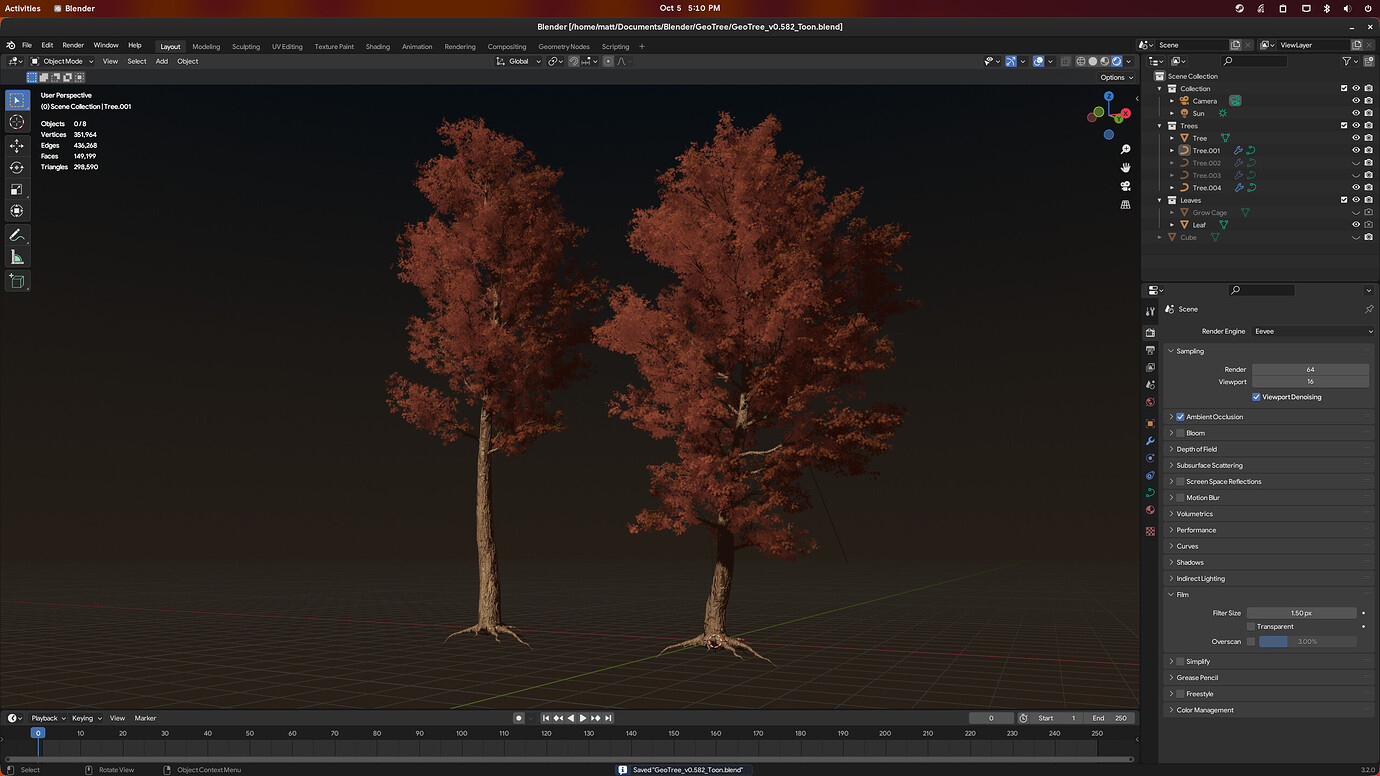Click the pan view hand icon
This screenshot has width=1380, height=776.
(1125, 167)
